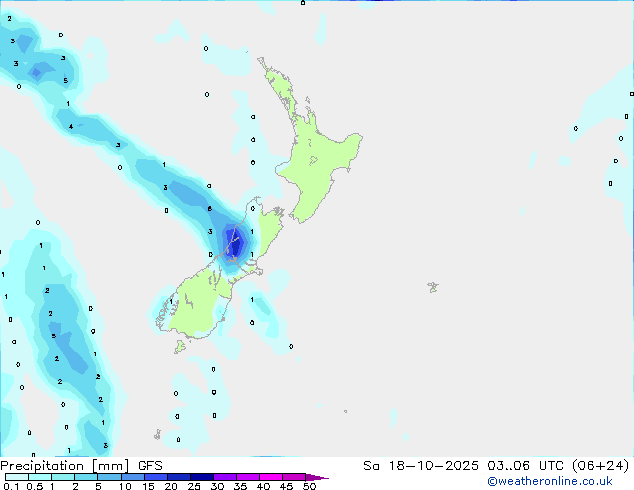Select the 35–40 mm violet legend swatch
634x490 pixels.
(247, 477)
